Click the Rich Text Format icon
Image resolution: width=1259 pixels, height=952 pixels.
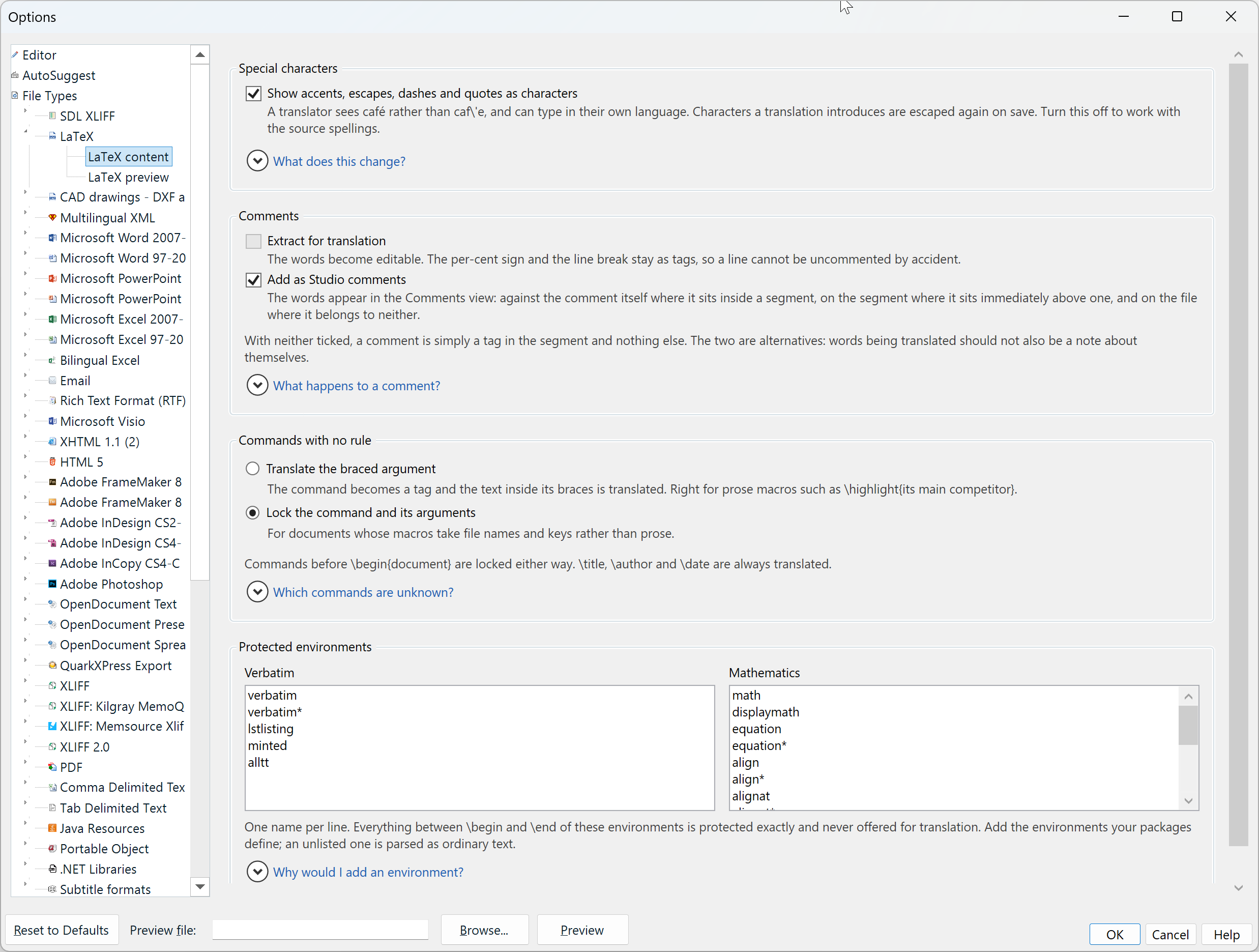click(x=52, y=401)
